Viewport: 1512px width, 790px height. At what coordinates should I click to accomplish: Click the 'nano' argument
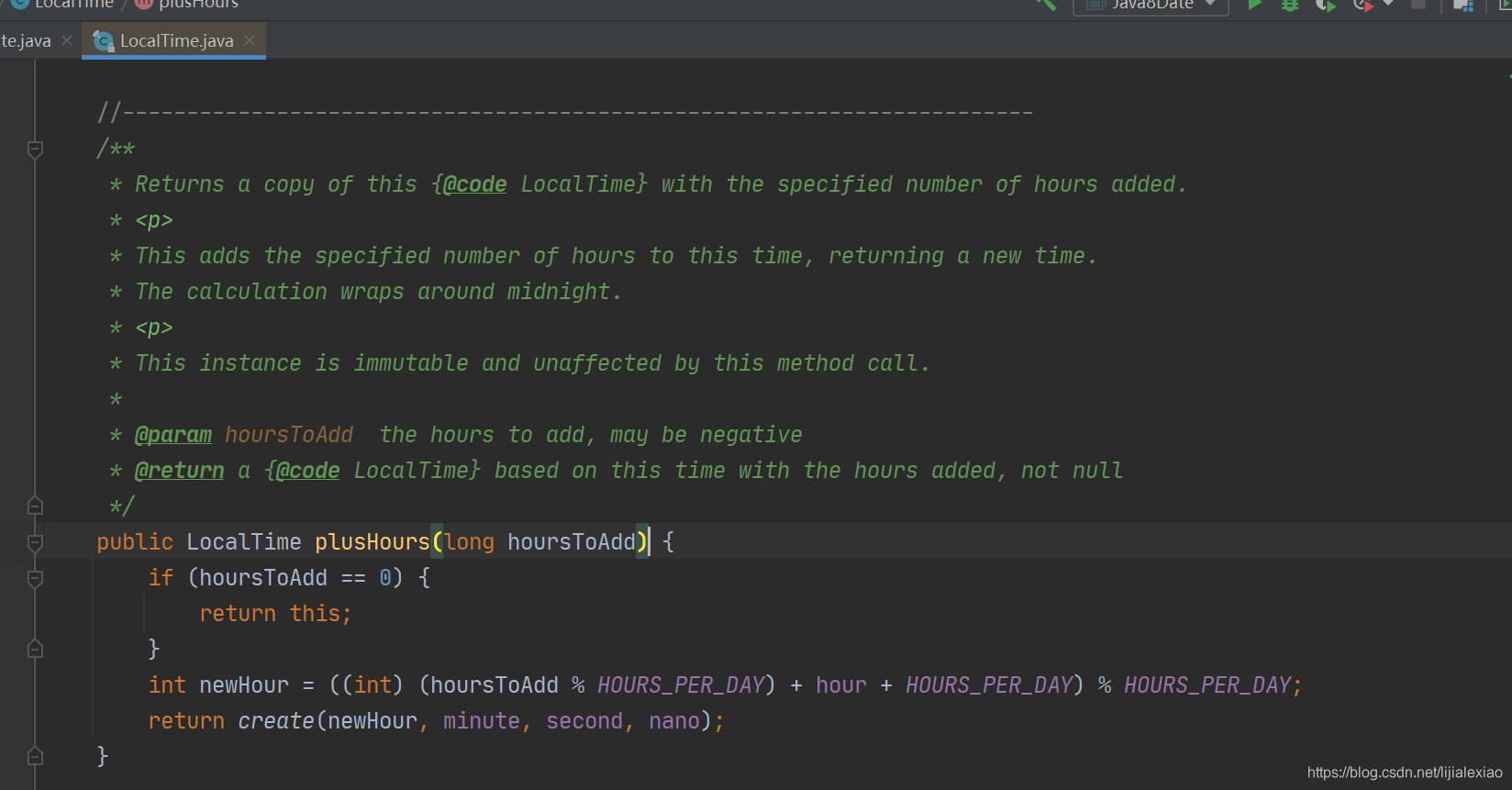674,721
